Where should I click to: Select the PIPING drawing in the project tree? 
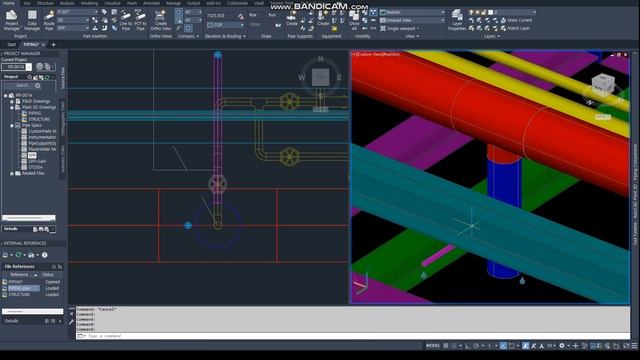(34, 113)
